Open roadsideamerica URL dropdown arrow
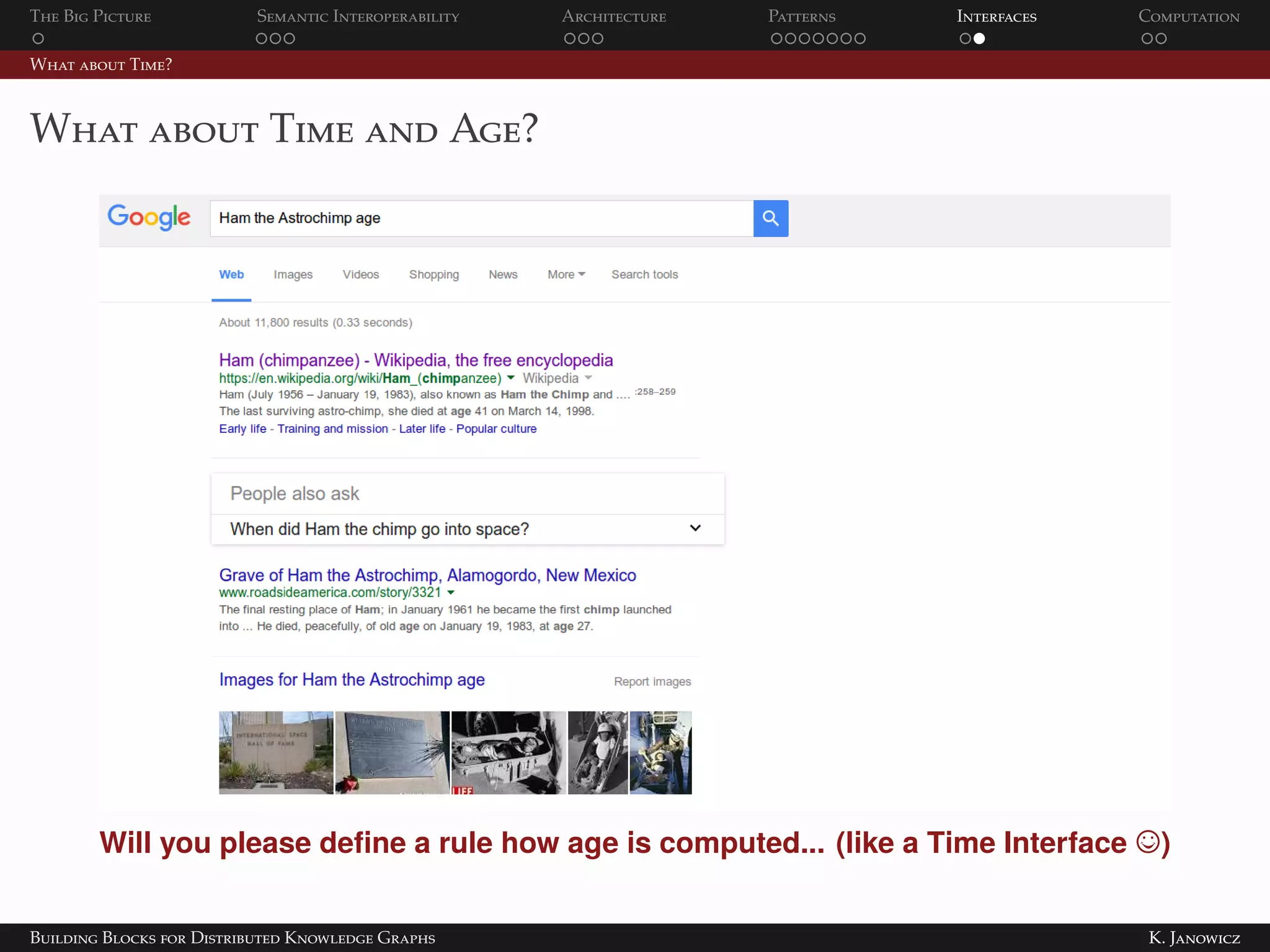 point(451,593)
